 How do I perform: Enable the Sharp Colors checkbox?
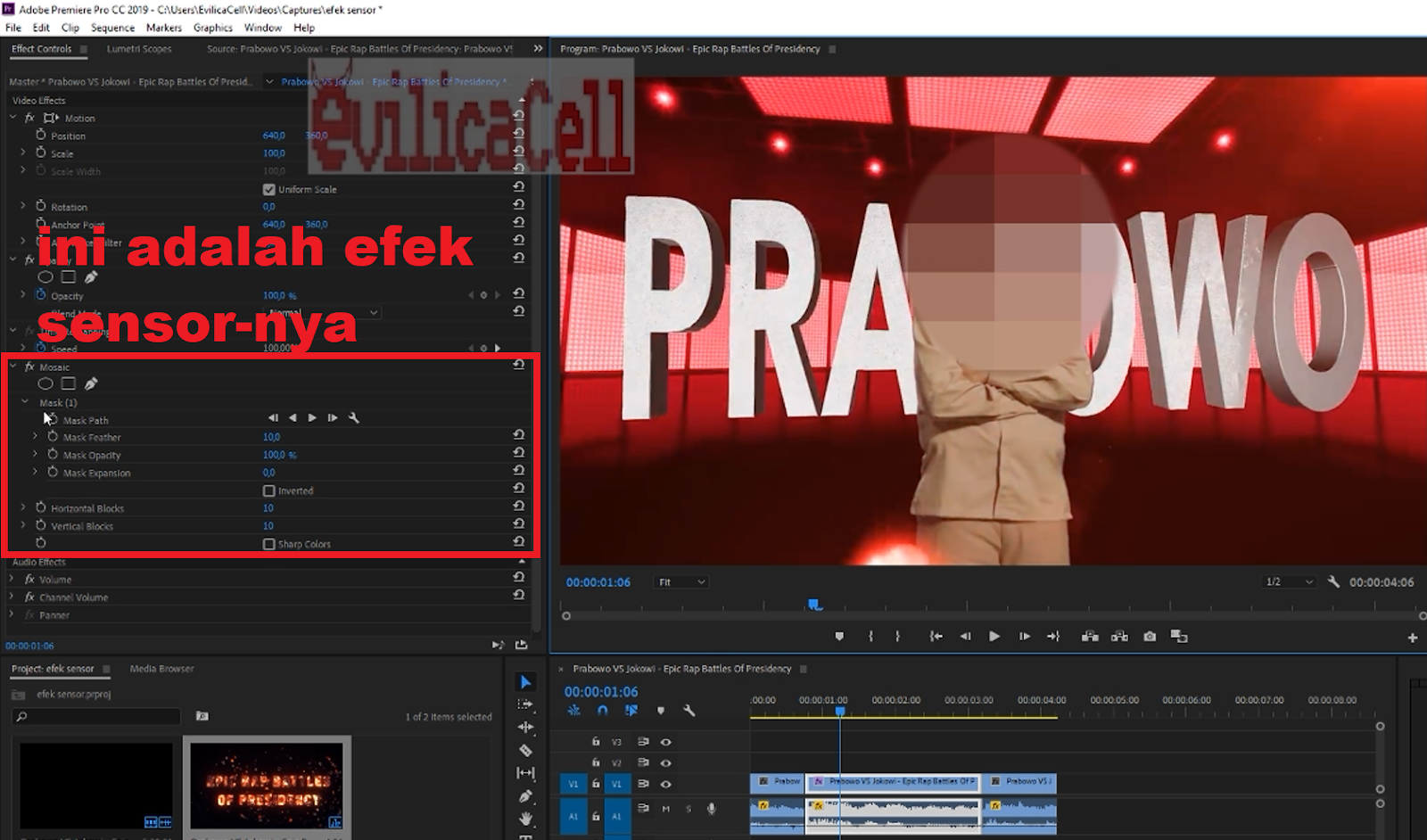coord(270,544)
